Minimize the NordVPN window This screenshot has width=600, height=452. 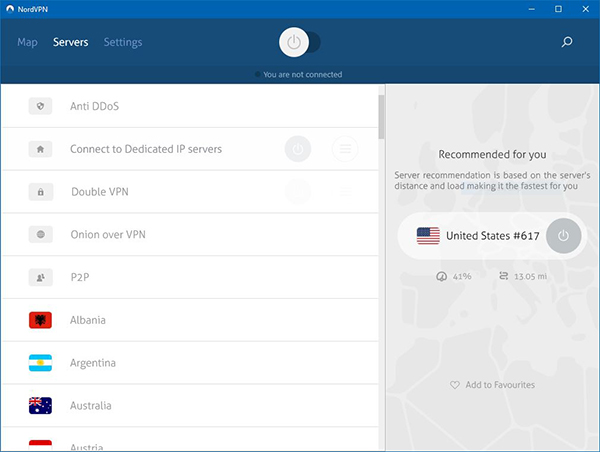[x=532, y=9]
